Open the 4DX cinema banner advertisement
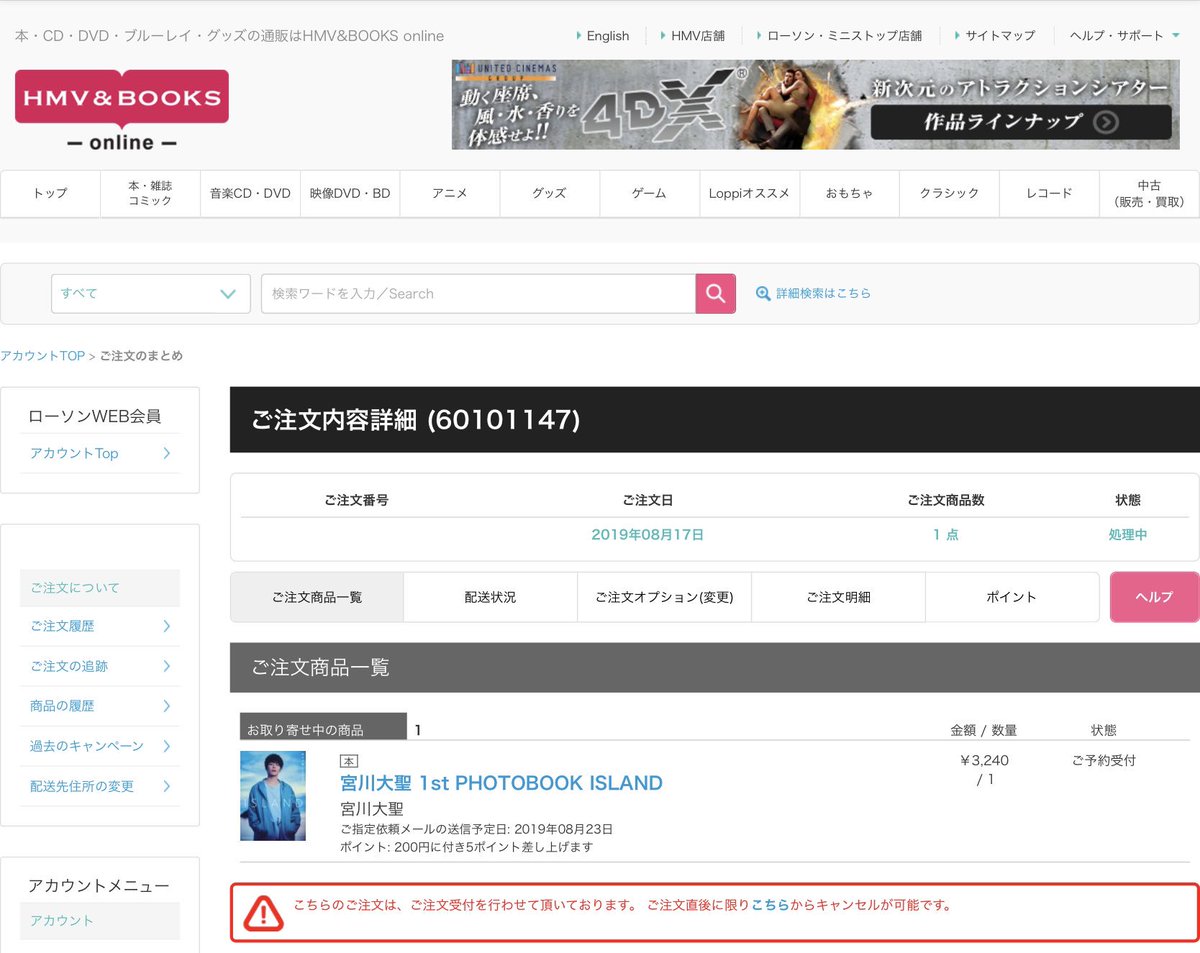The width and height of the screenshot is (1200, 953). [815, 105]
